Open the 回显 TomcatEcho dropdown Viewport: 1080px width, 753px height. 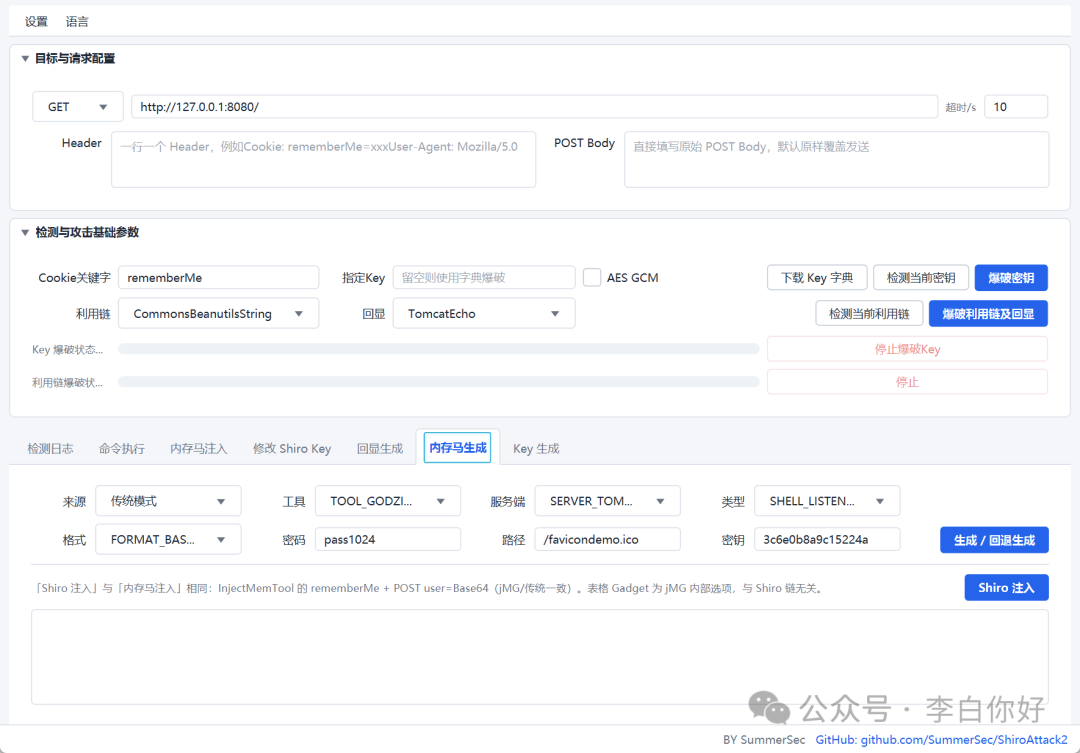[484, 313]
